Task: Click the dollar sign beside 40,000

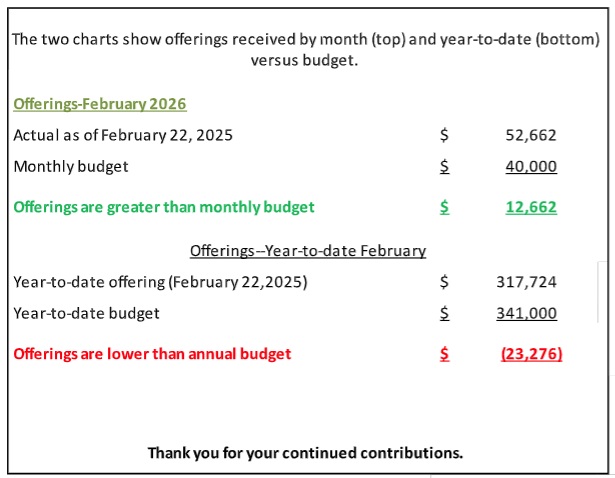Action: [444, 167]
